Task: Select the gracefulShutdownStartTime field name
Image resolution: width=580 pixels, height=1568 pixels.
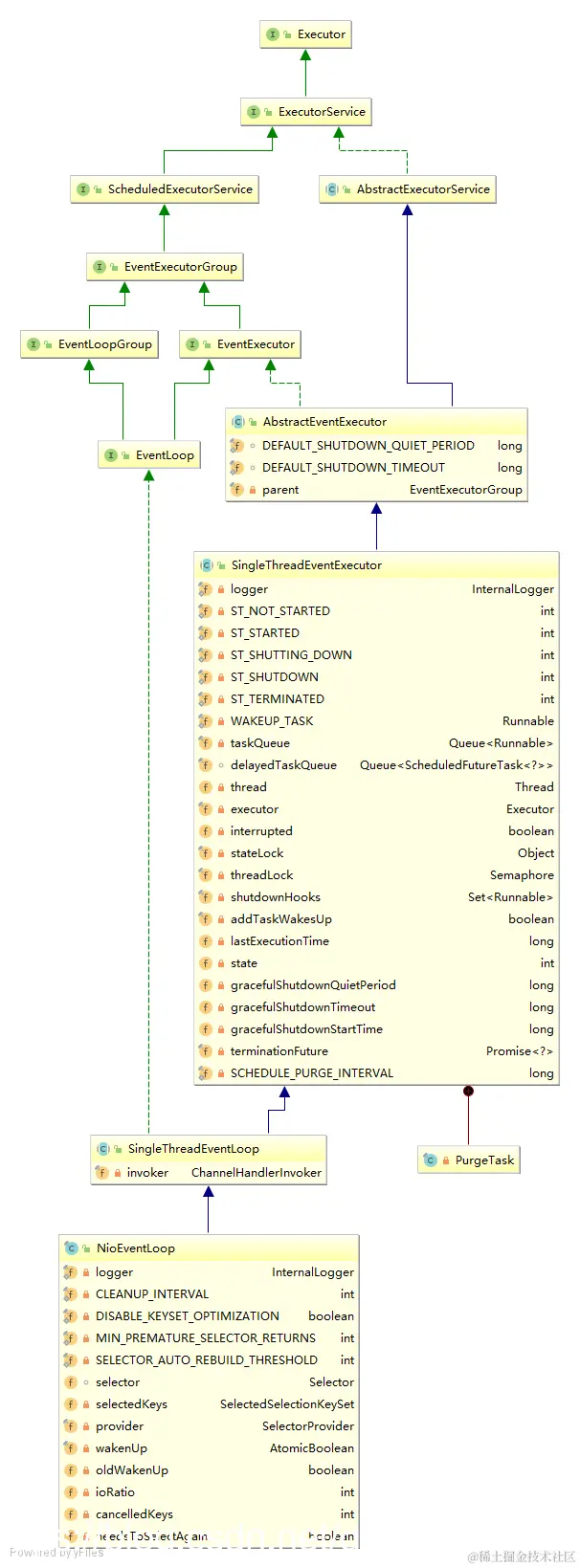Action: click(x=306, y=1029)
